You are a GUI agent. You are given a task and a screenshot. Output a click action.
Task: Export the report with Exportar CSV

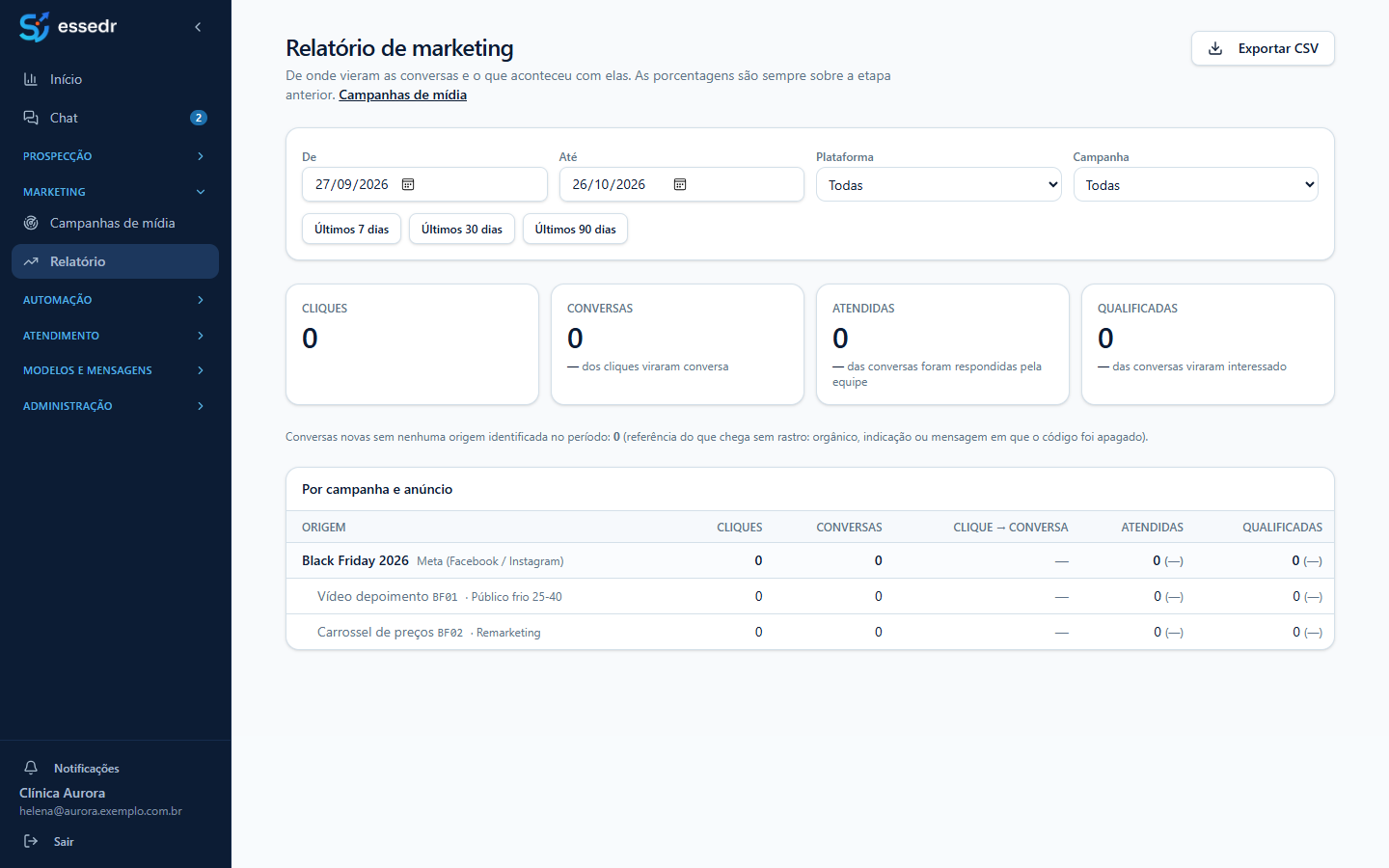click(x=1263, y=48)
